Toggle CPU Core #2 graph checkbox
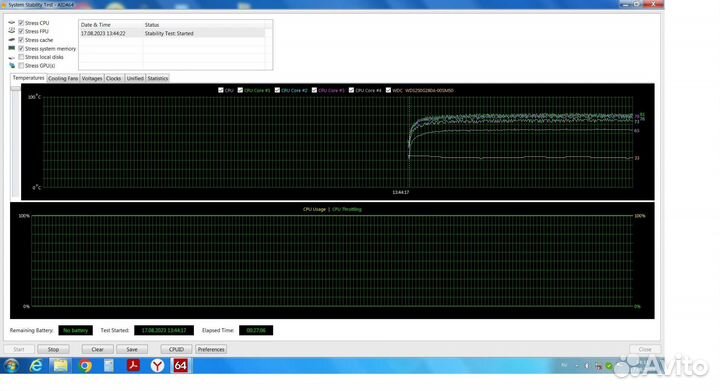The image size is (720, 391). (277, 90)
